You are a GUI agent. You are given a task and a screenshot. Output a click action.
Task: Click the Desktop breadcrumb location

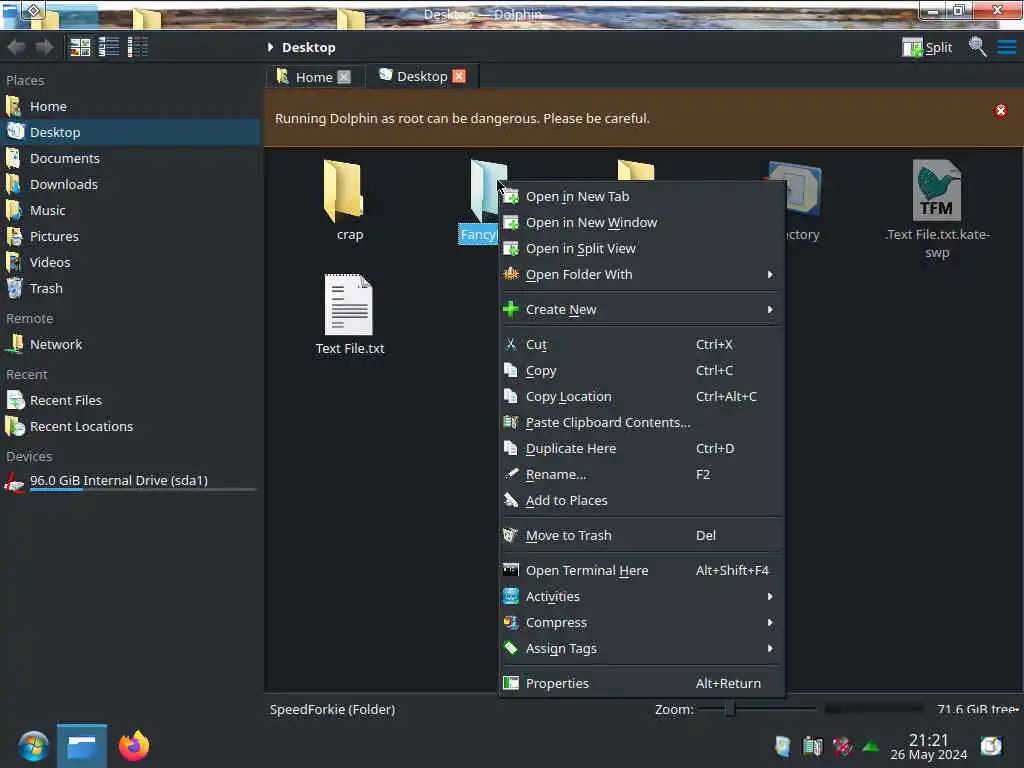point(308,47)
